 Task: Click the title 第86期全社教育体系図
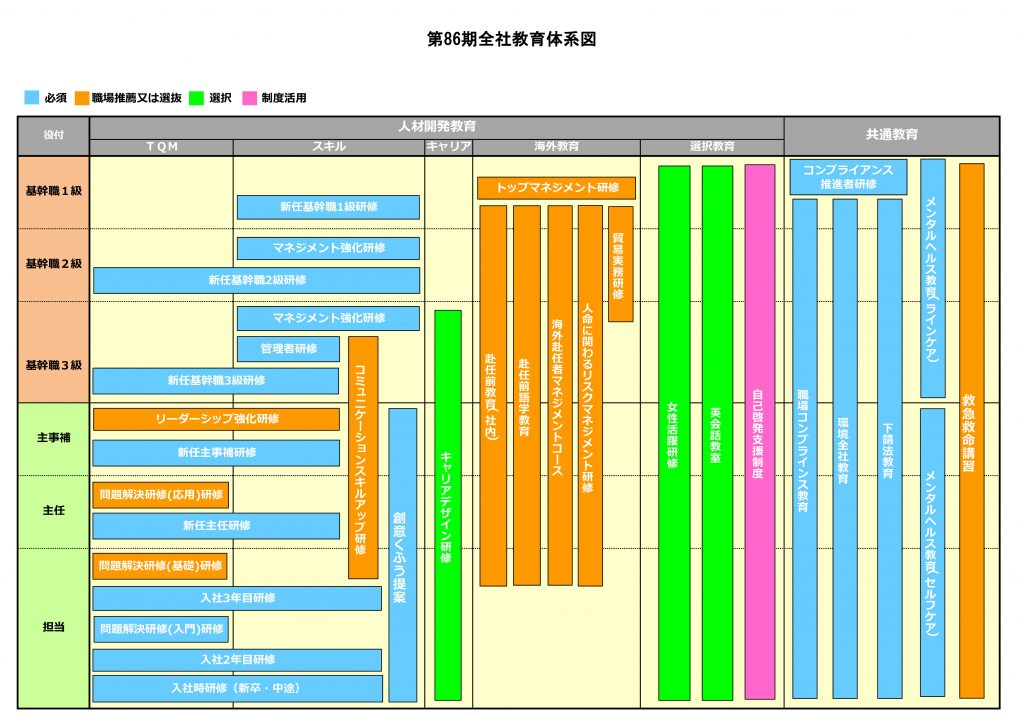511,39
